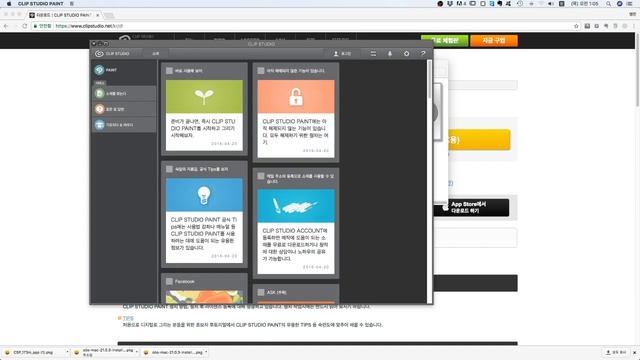
Task: Go back using the browser back arrow
Action: pos(6,26)
